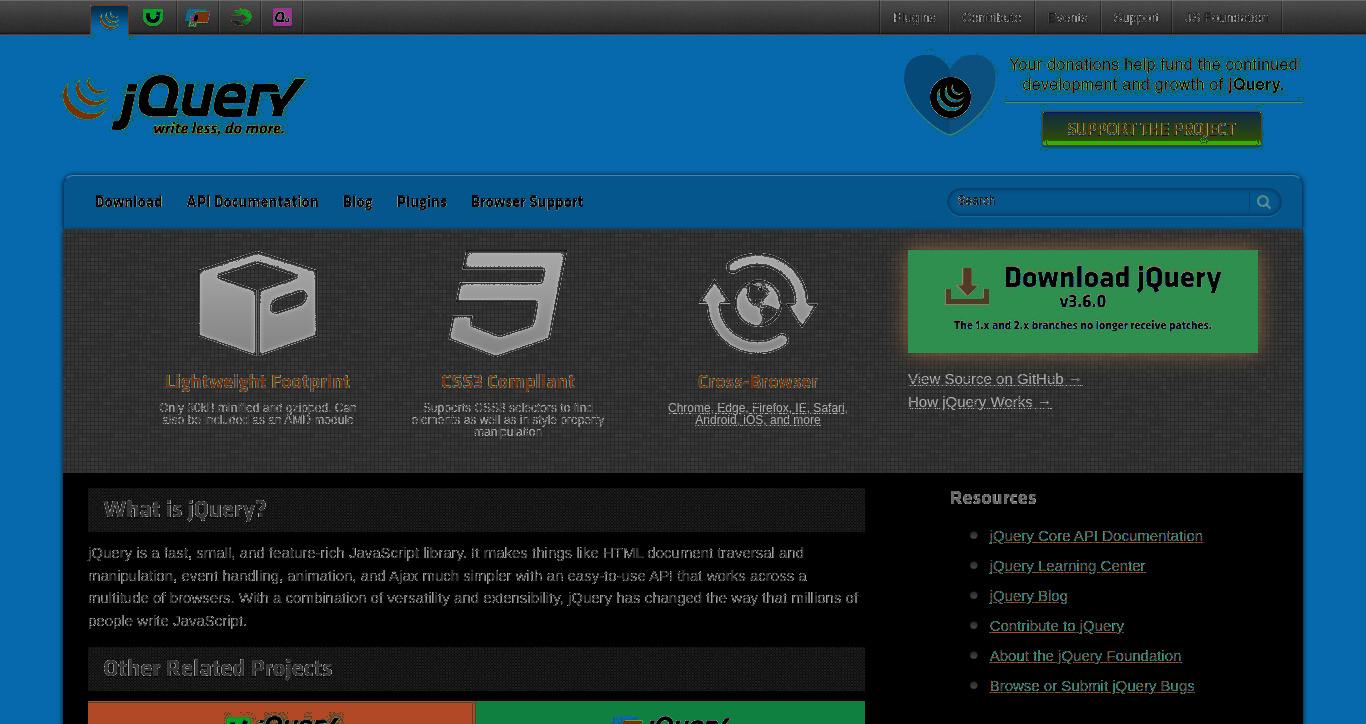Go to Blog in the main navigation
The width and height of the screenshot is (1366, 724).
(x=357, y=202)
